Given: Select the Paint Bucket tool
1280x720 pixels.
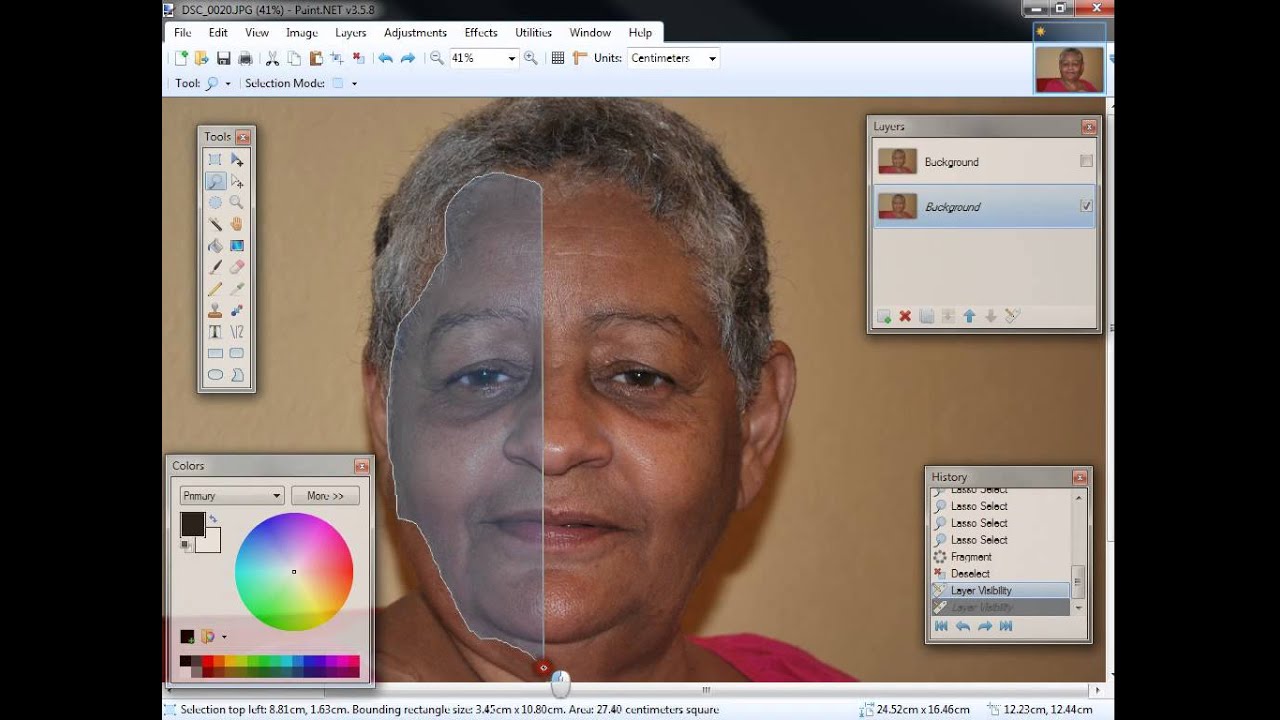Looking at the screenshot, I should tap(215, 245).
